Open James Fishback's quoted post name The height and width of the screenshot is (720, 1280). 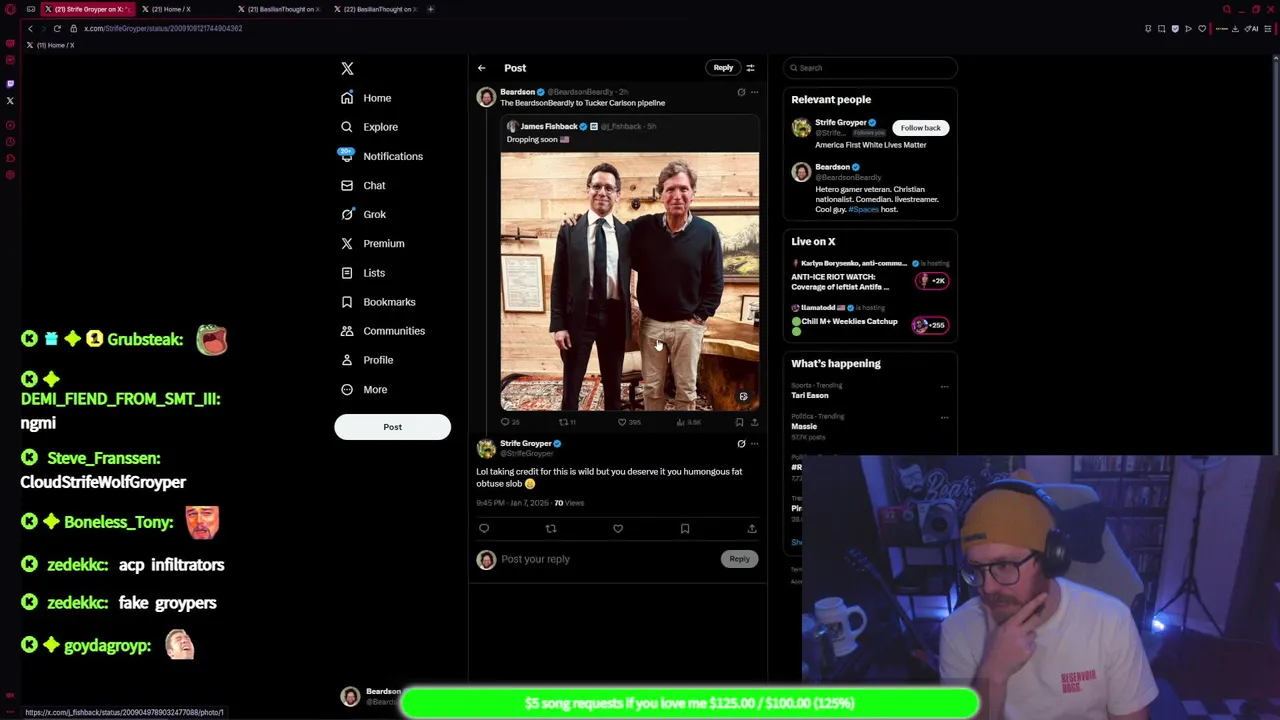point(549,127)
